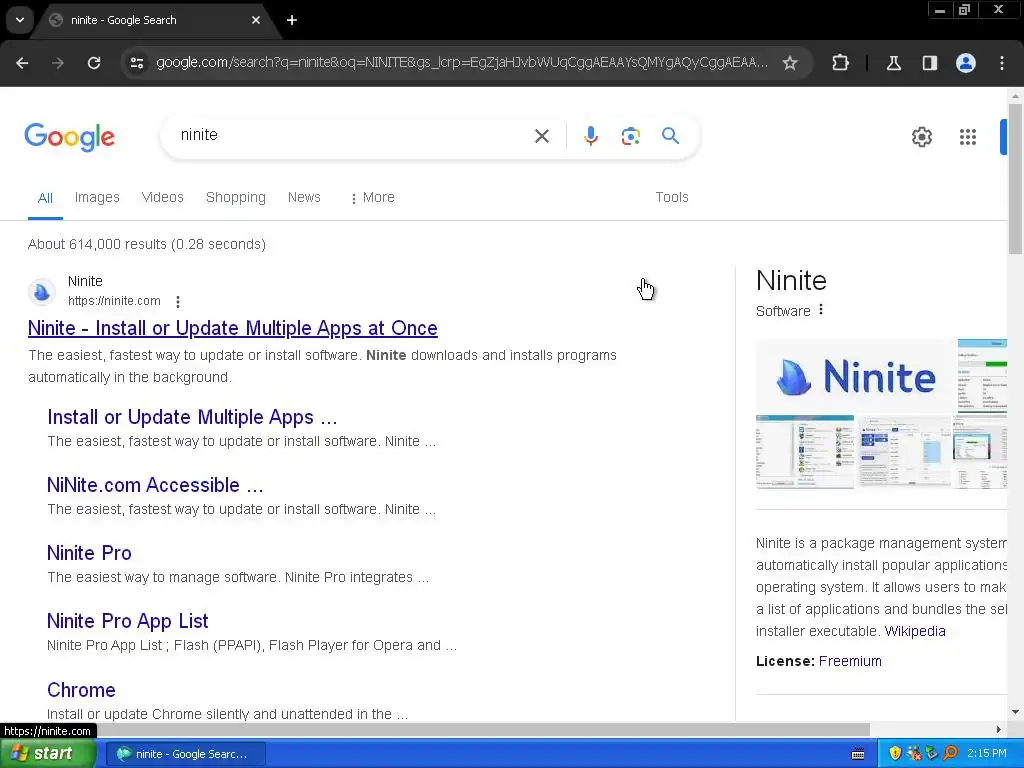Open the Freemium license link

(x=850, y=661)
